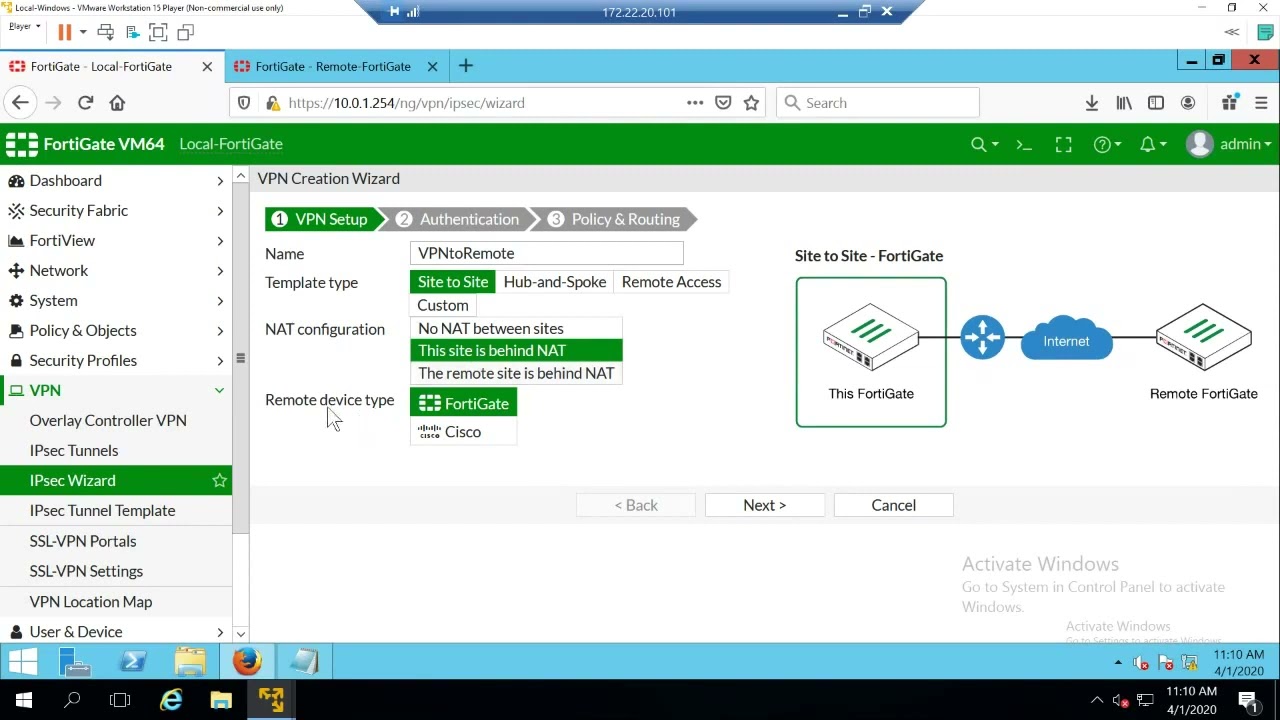Select Hub-and-Spoke template type
Viewport: 1280px width, 720px height.
[x=555, y=282]
